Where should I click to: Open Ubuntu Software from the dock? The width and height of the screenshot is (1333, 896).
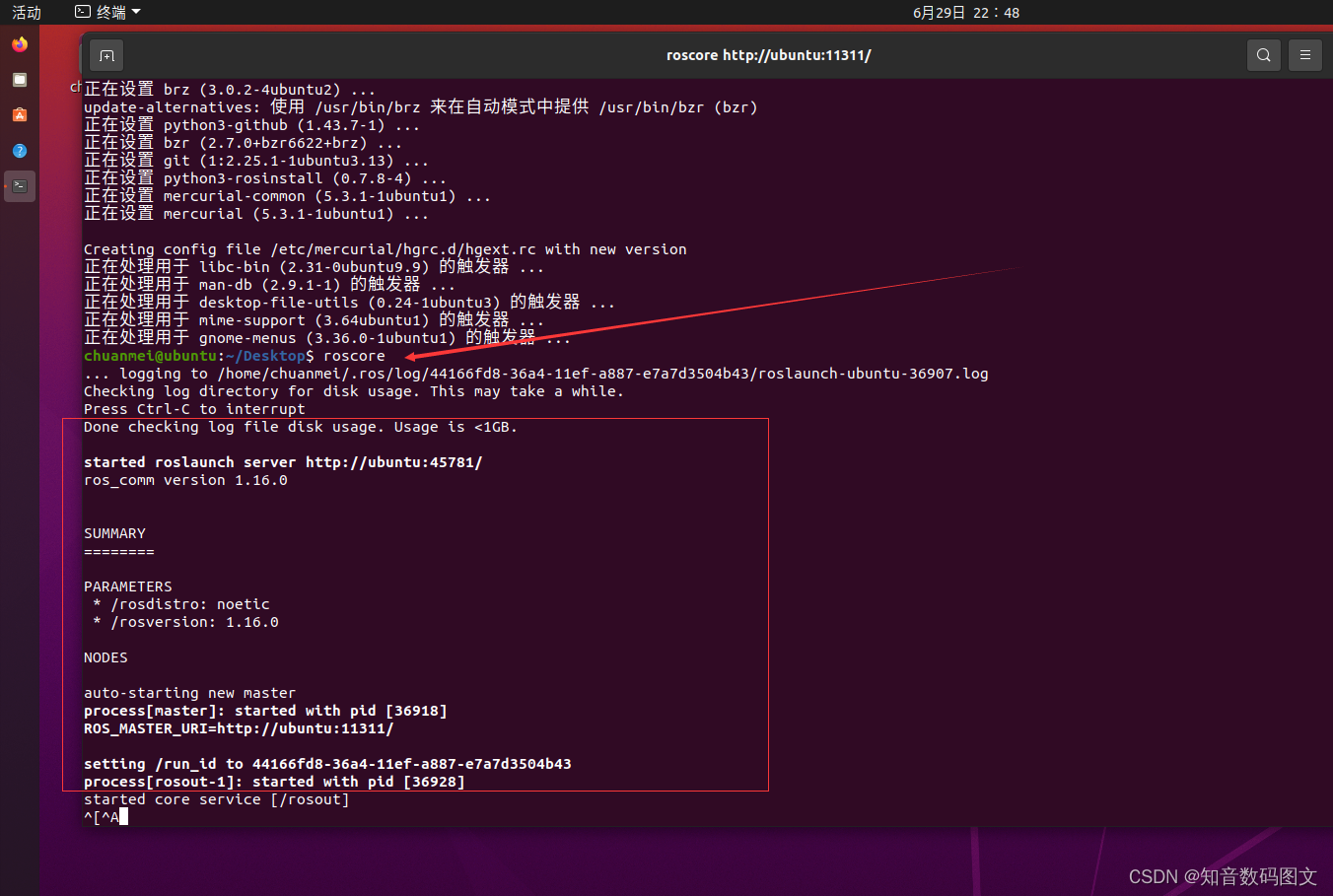(x=19, y=115)
